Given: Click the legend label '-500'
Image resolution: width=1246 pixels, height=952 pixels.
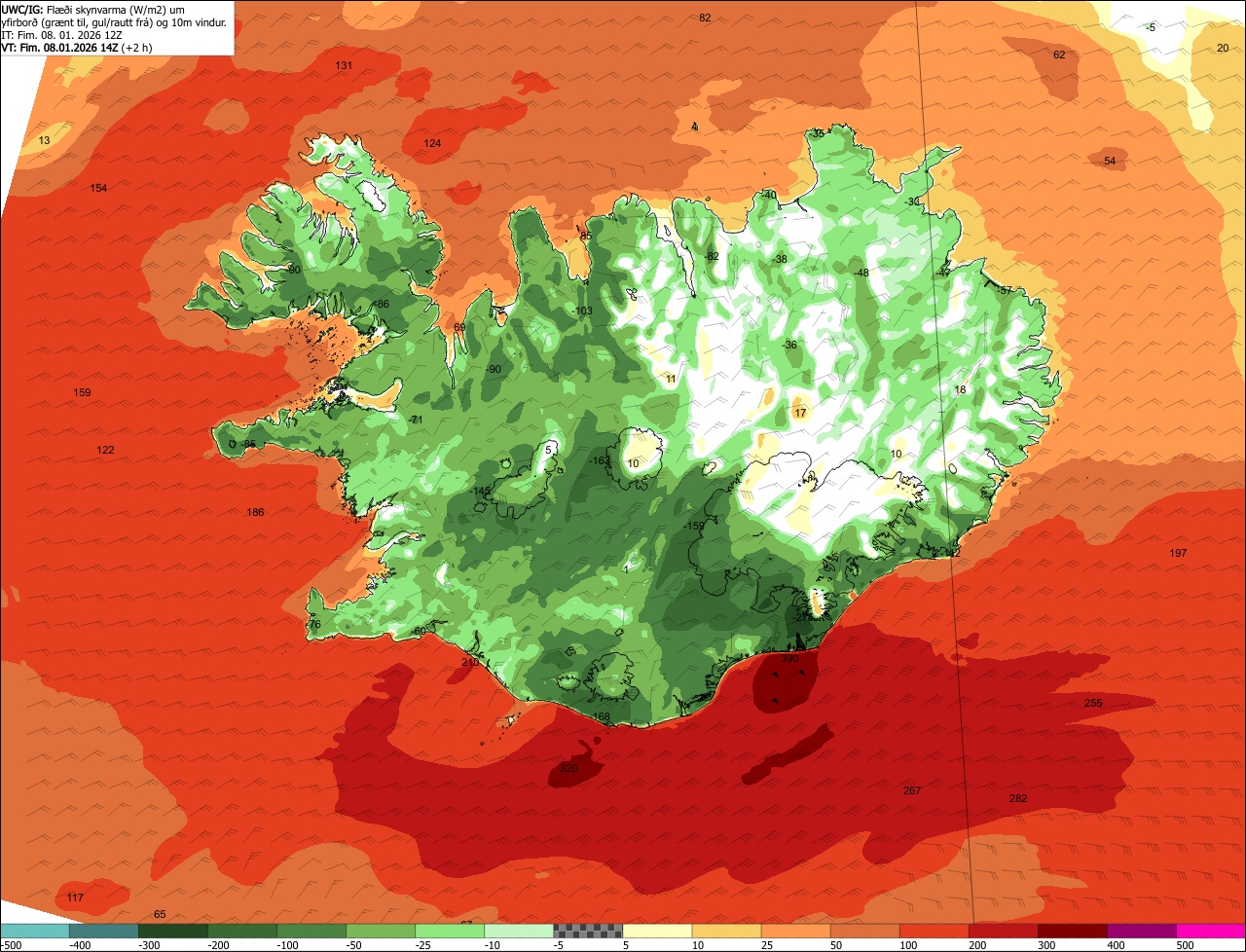Looking at the screenshot, I should pyautogui.click(x=11, y=945).
